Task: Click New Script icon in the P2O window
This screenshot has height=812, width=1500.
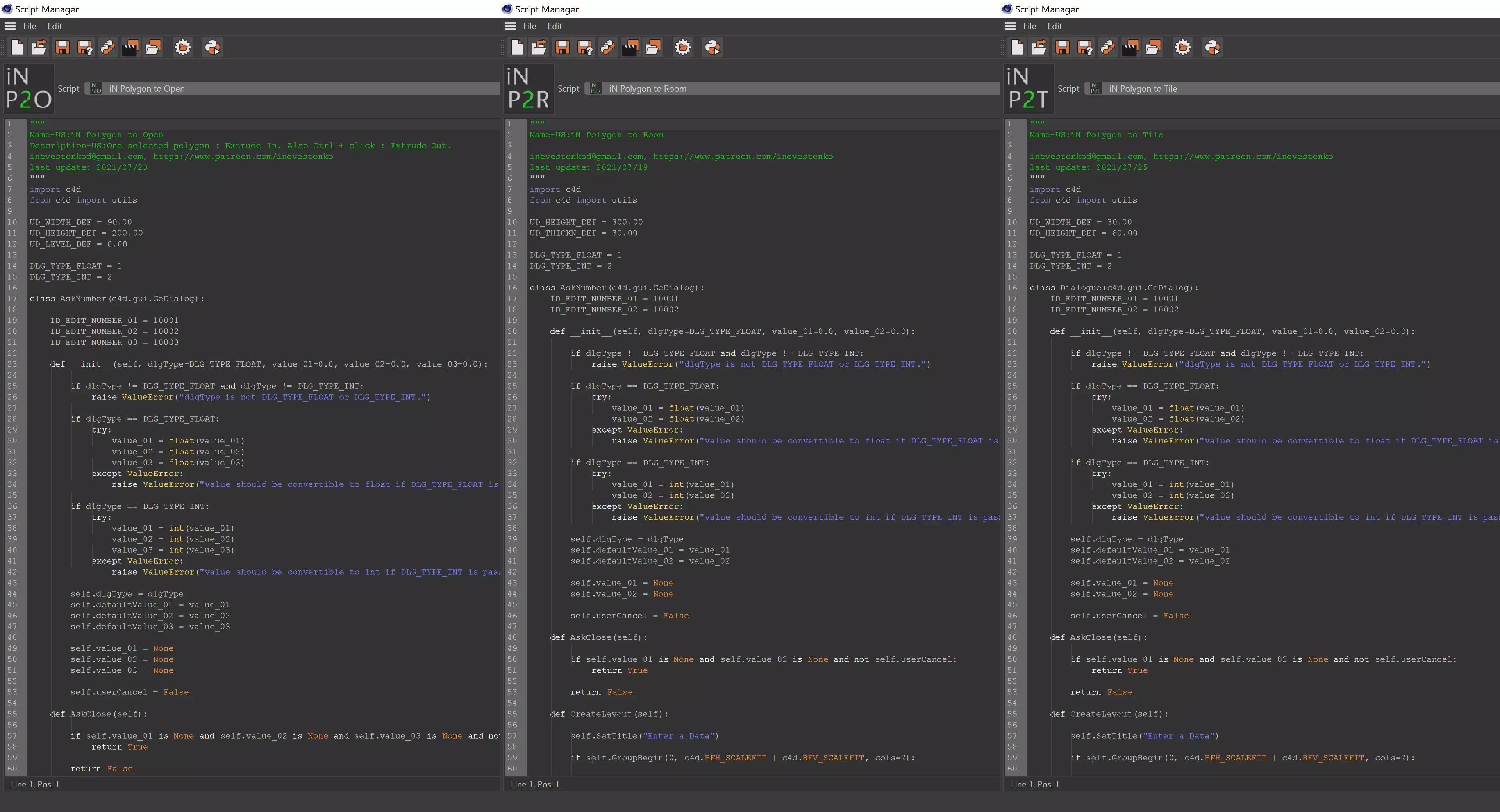Action: click(17, 48)
